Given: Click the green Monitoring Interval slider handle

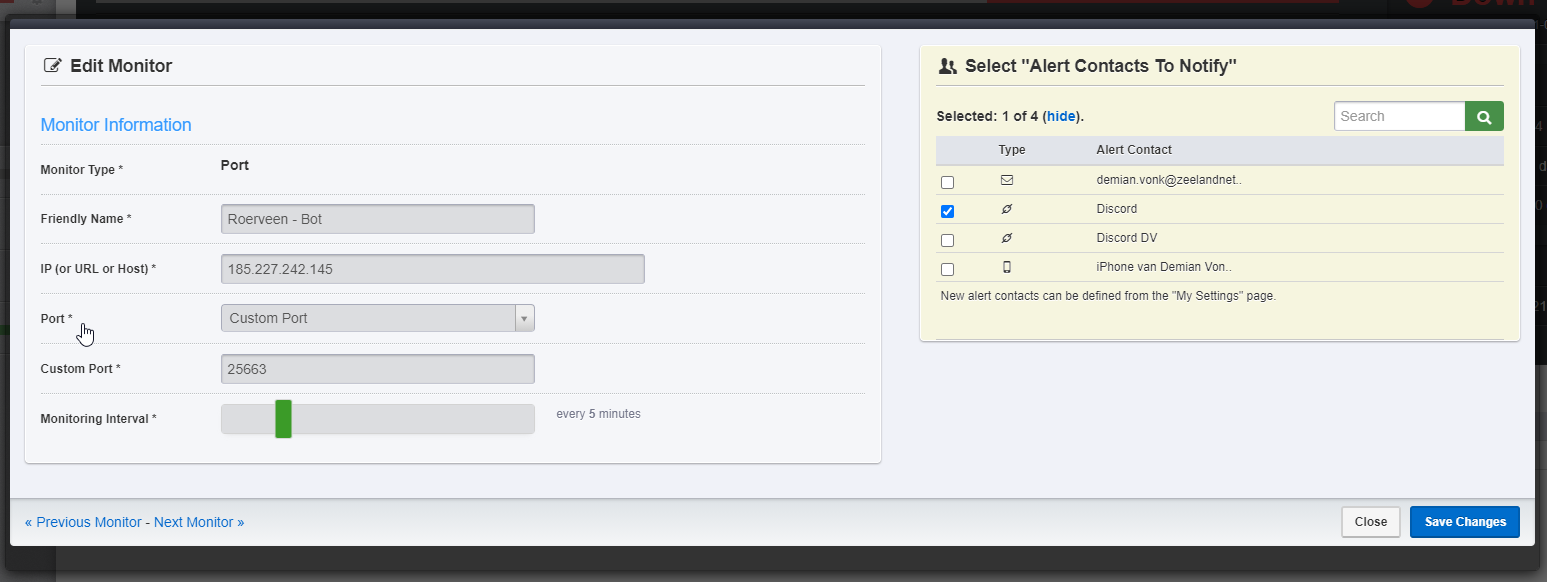Looking at the screenshot, I should click(x=283, y=419).
